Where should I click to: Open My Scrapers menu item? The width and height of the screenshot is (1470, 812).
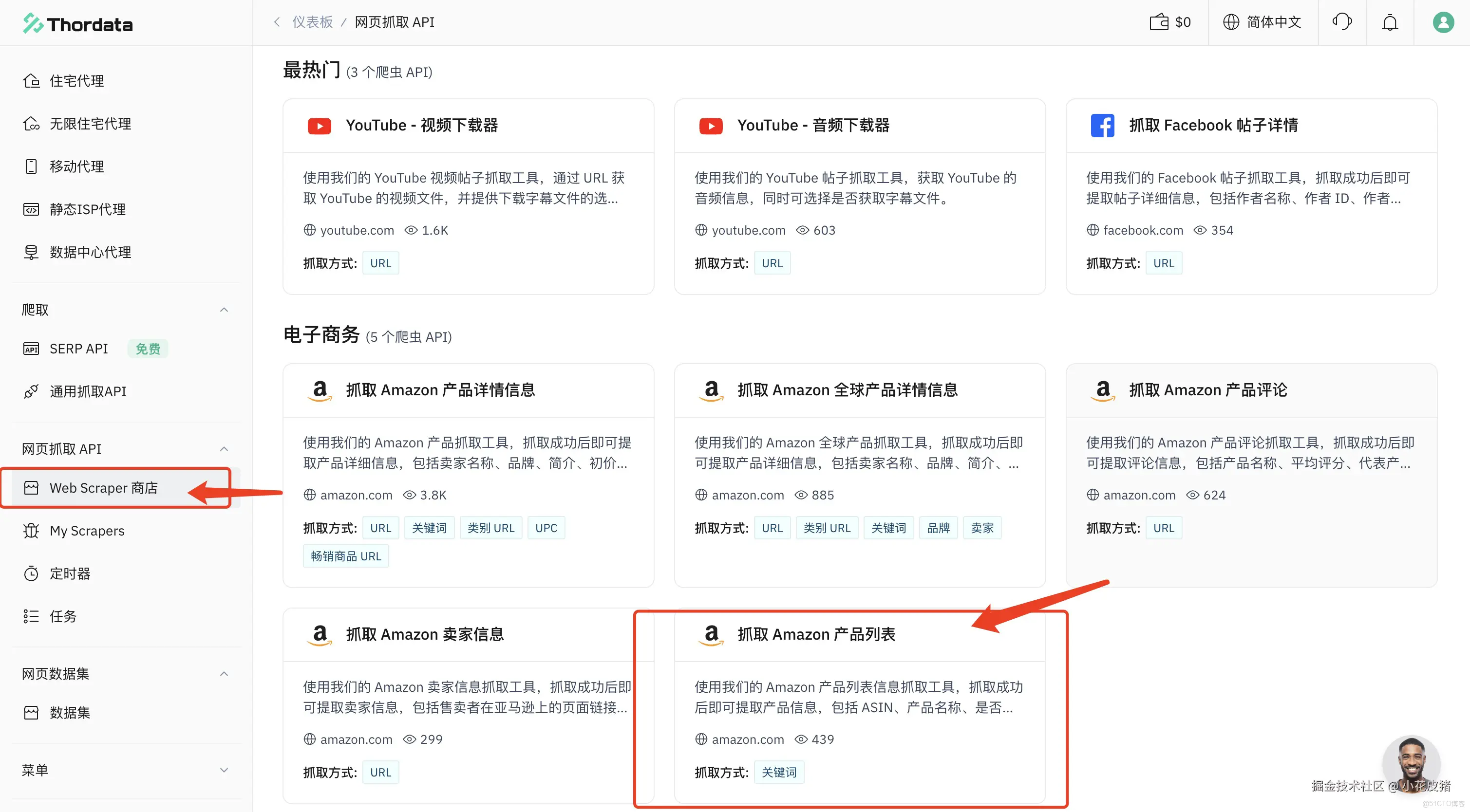[87, 531]
